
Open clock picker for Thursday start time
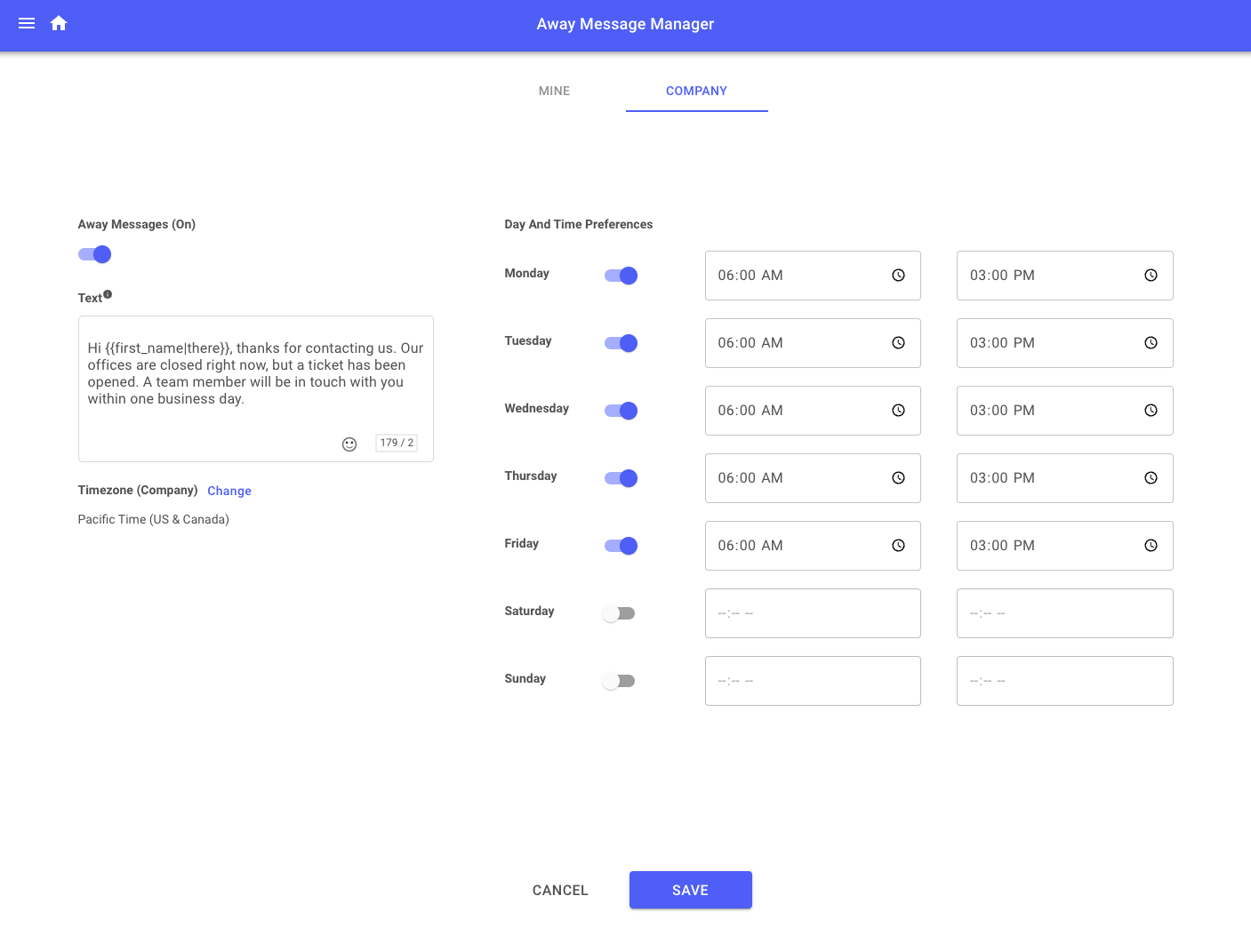pyautogui.click(x=898, y=478)
